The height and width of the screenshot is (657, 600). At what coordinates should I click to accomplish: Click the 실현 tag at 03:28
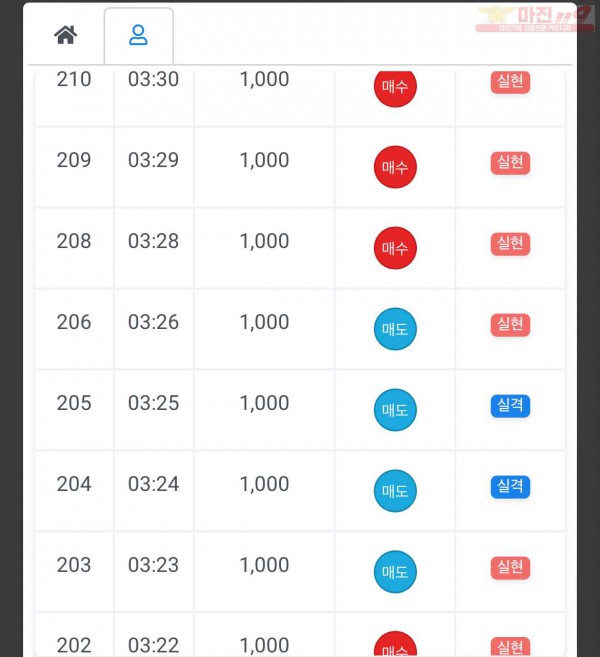pyautogui.click(x=510, y=243)
